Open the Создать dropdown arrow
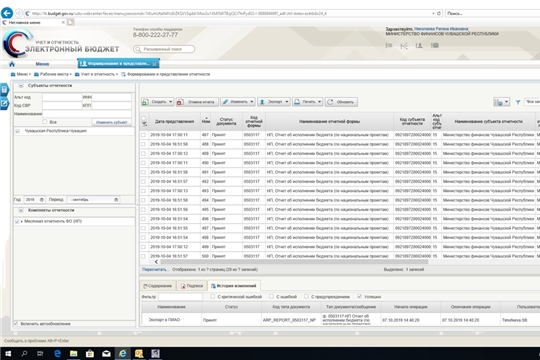This screenshot has width=540, height=360. pos(170,102)
